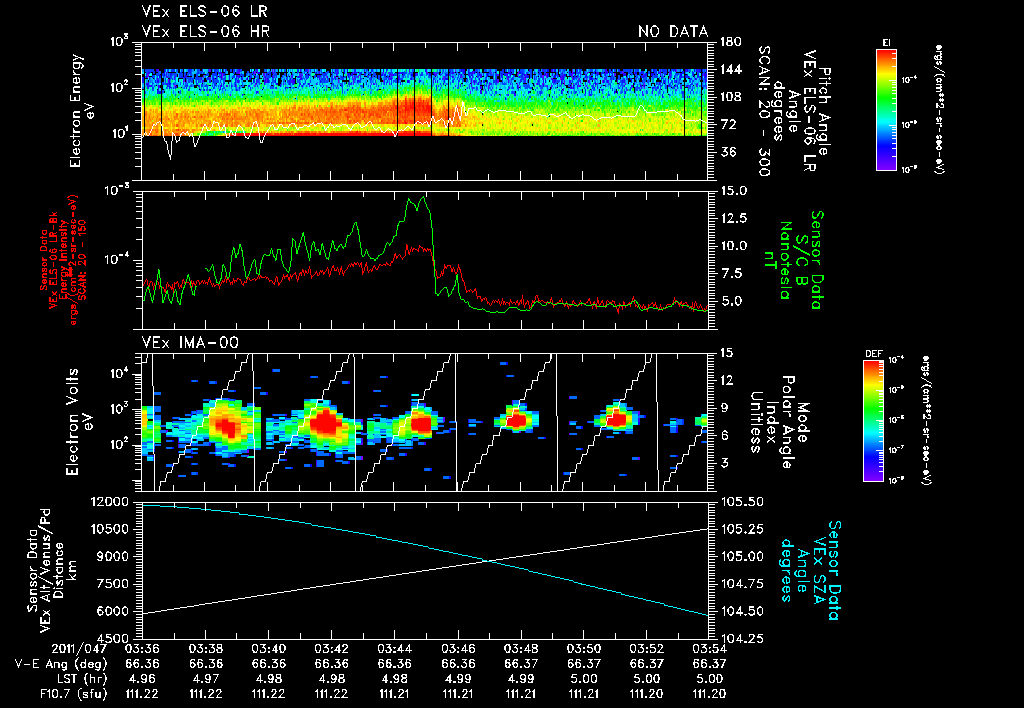
Task: Click the 03:44 time tick label
Action: coord(394,649)
